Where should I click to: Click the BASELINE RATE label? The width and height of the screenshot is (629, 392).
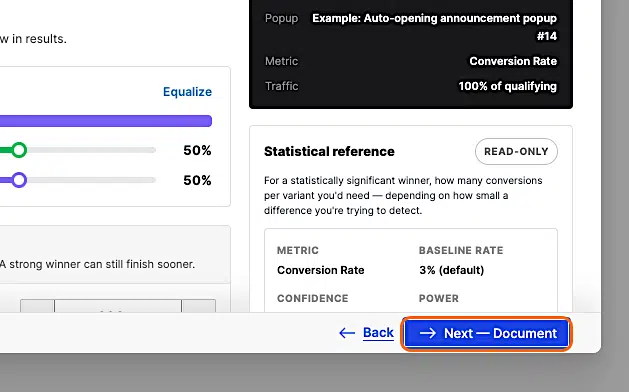[x=461, y=250]
